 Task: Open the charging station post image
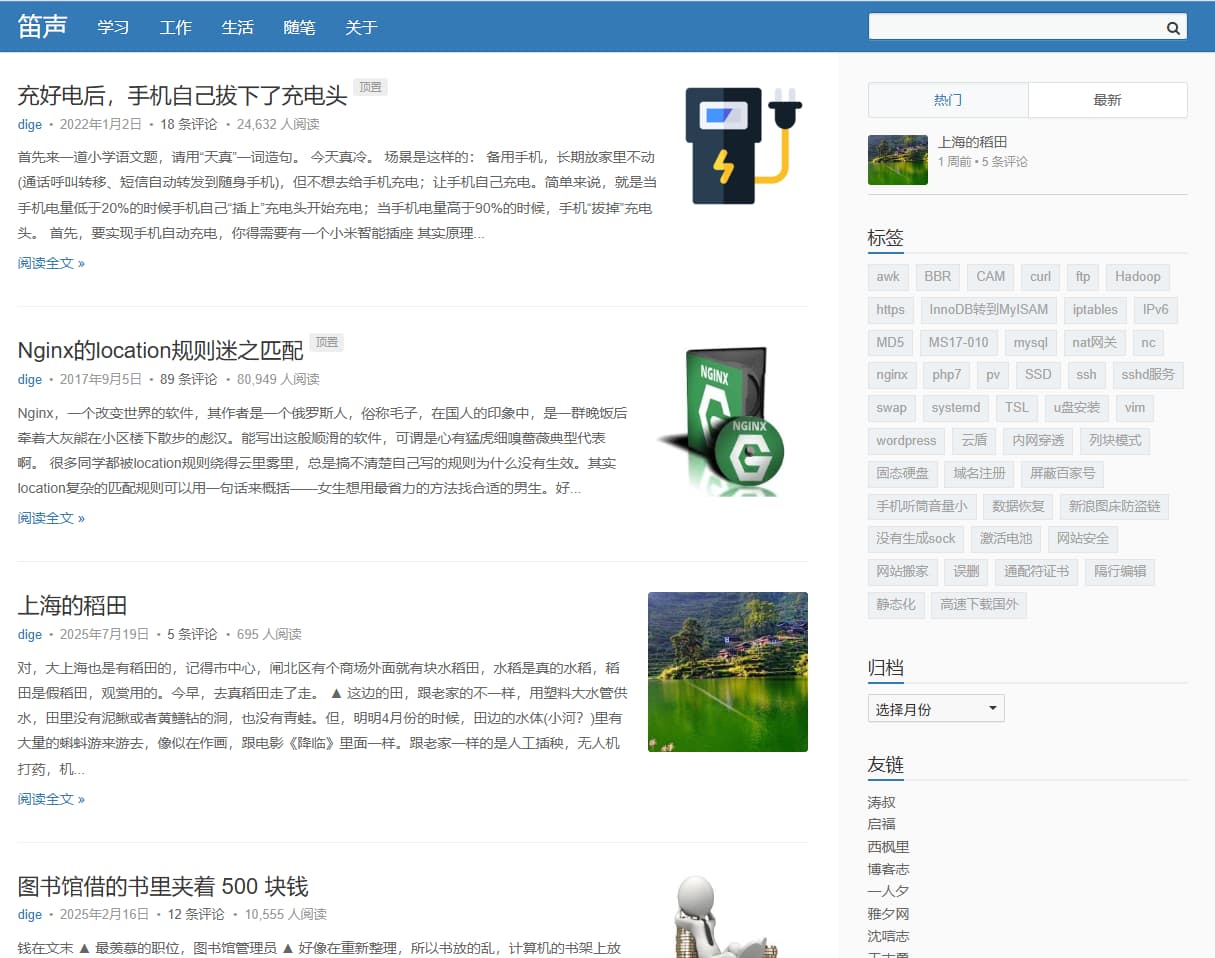pos(742,145)
